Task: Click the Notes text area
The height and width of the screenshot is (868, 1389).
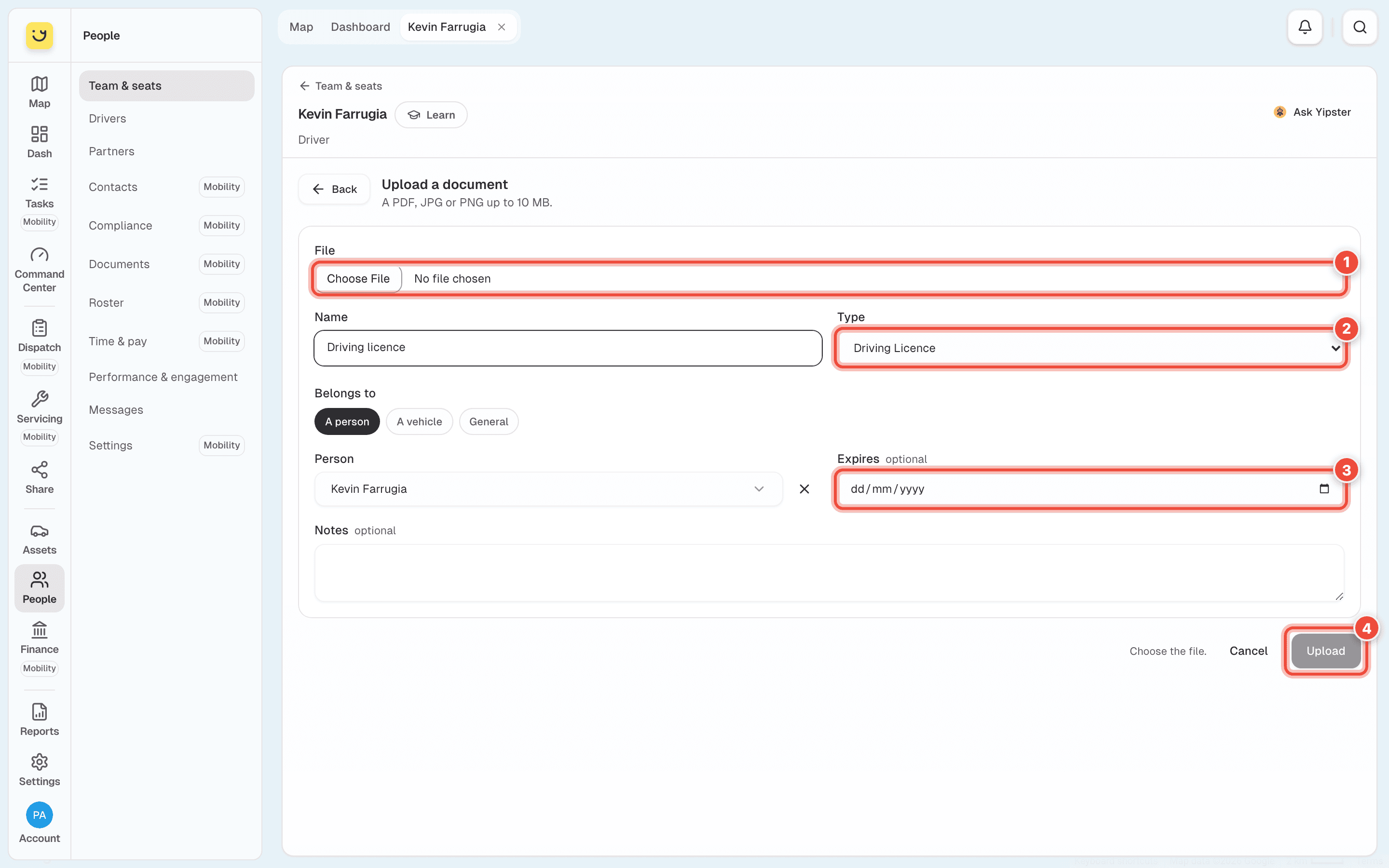Action: pos(829,572)
